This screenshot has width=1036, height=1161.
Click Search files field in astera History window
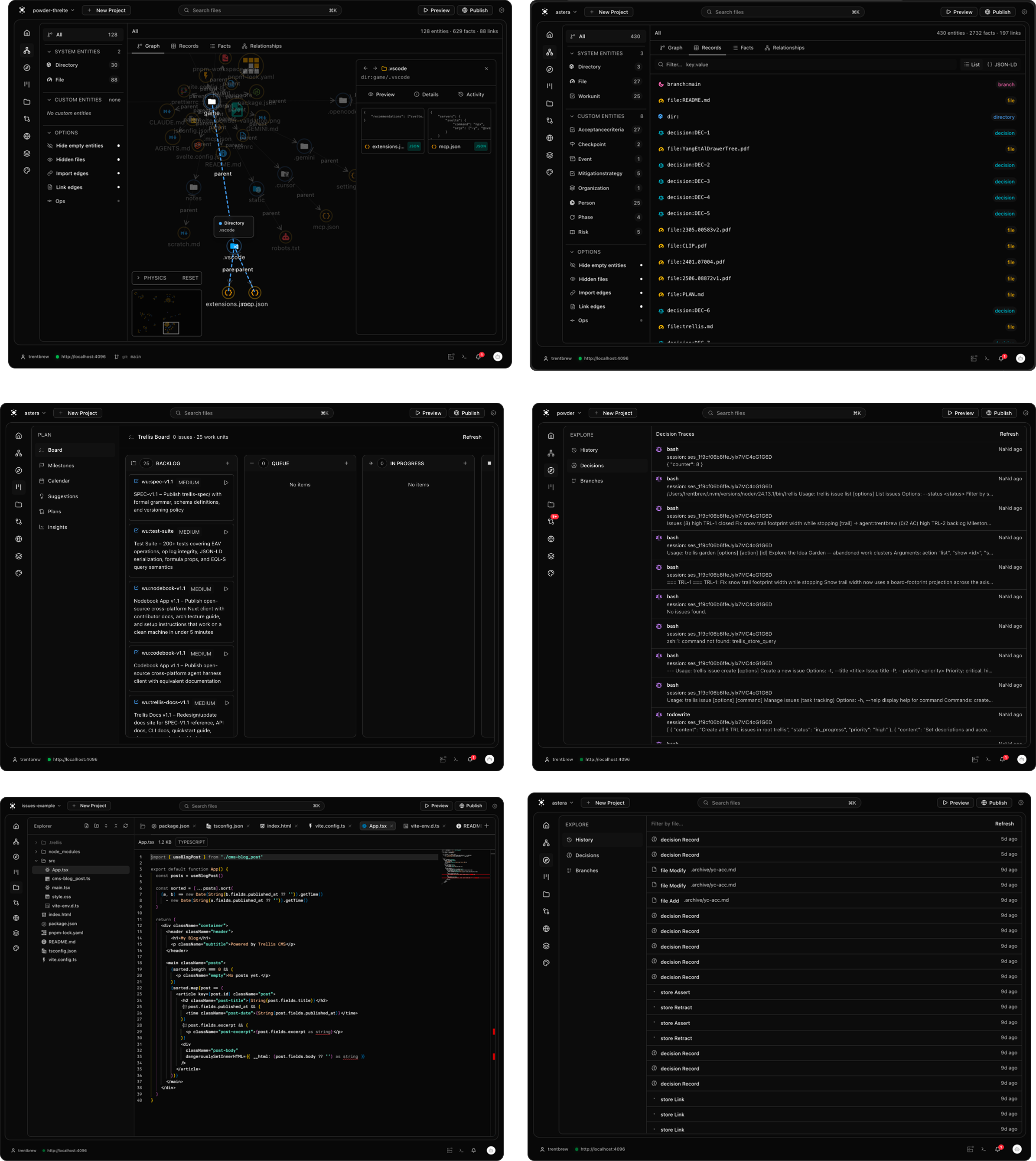pyautogui.click(x=779, y=803)
